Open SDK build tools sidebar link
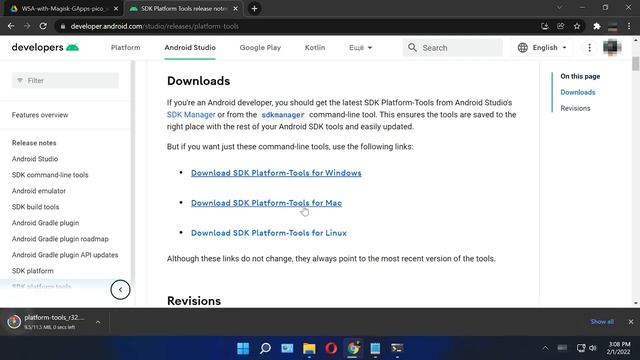Screen dimensions: 640x360 point(36,207)
